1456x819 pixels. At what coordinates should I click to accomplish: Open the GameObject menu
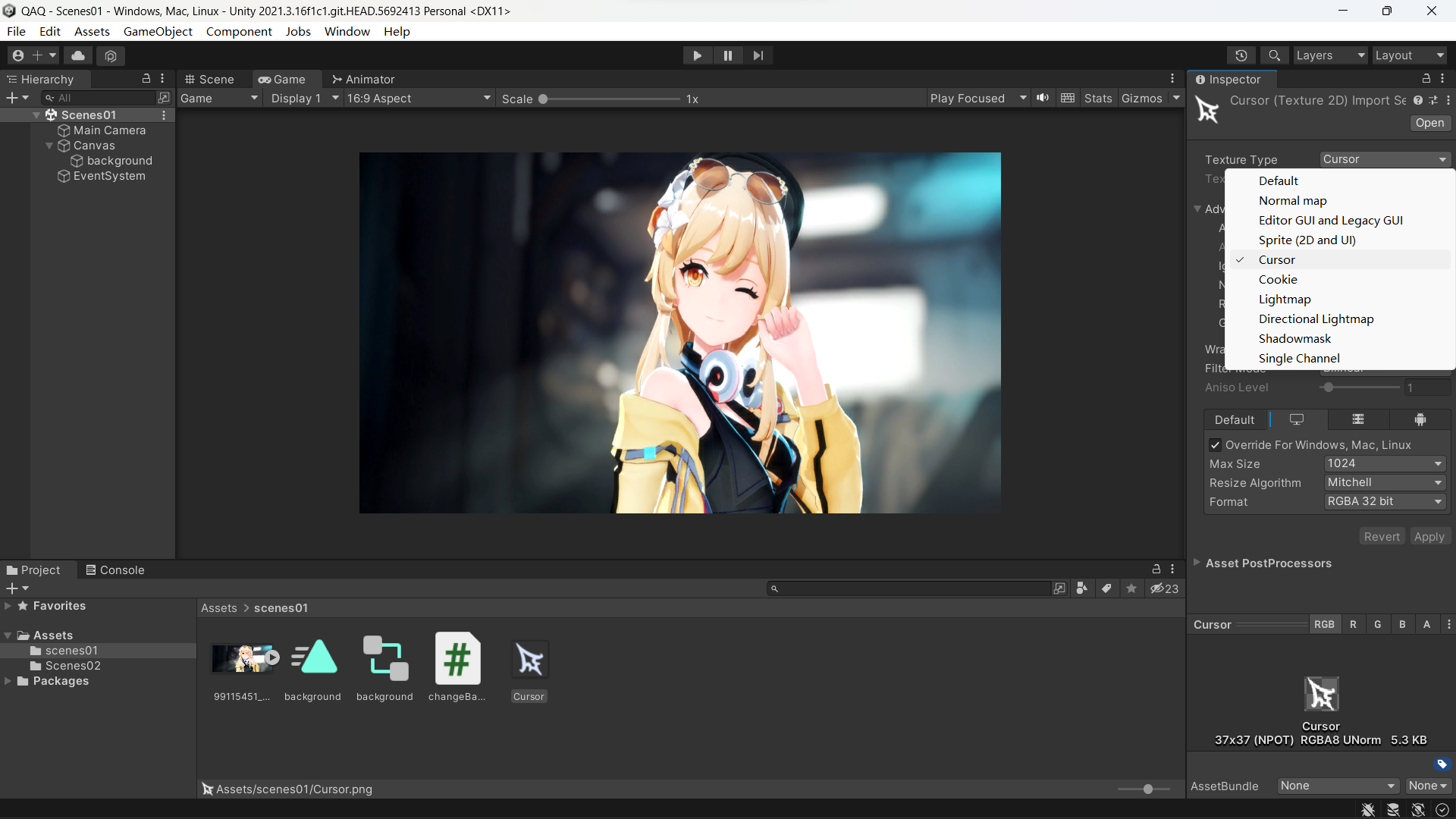click(x=158, y=31)
